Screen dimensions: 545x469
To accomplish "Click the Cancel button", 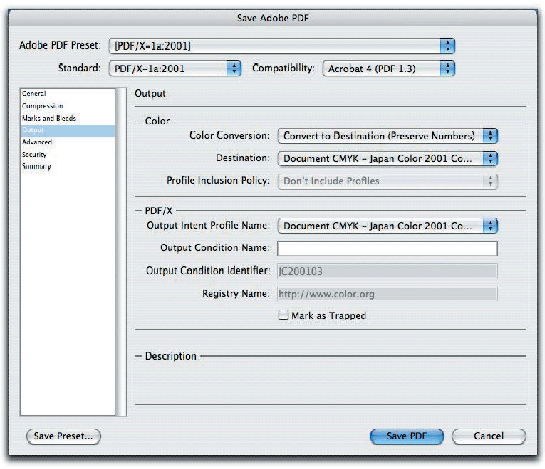I will (x=488, y=436).
